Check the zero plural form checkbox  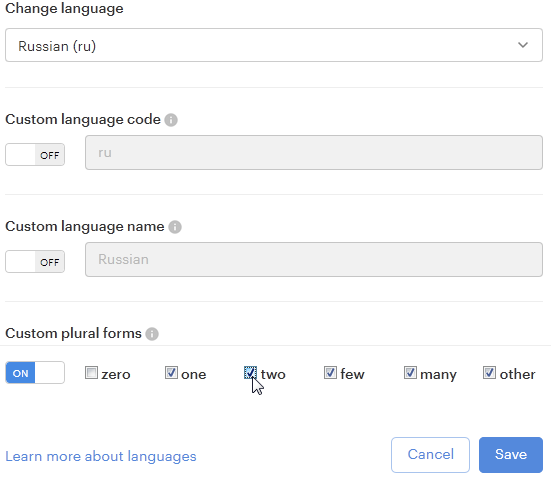[91, 373]
